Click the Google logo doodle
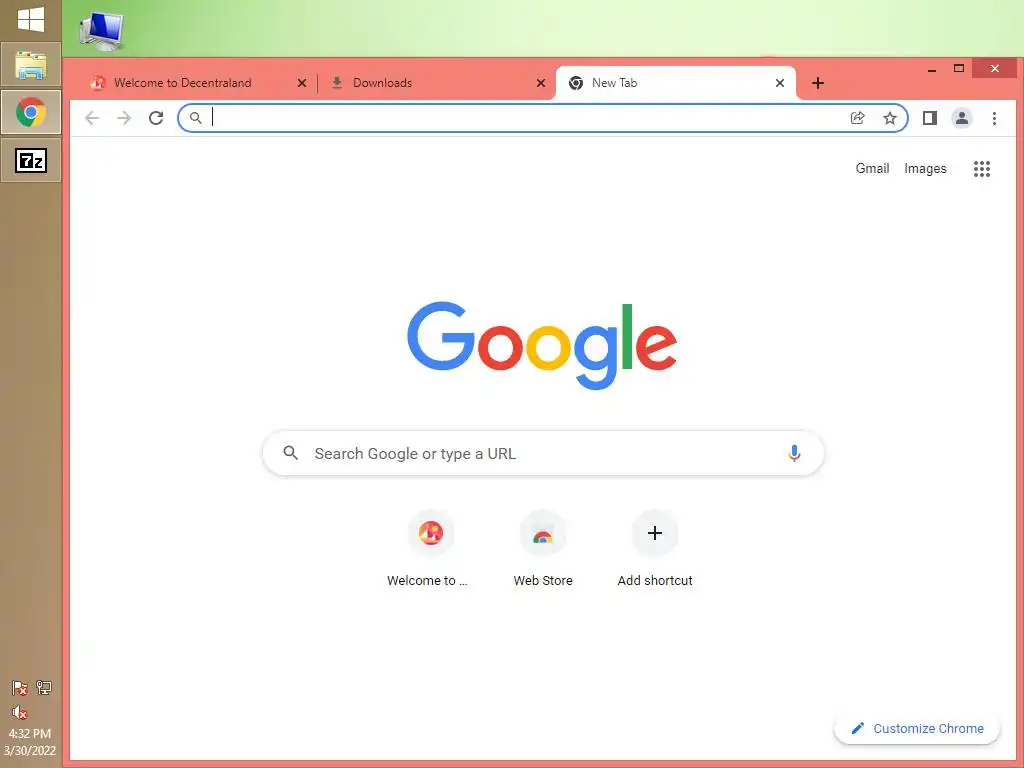Screen dimensions: 1024x768 542,345
